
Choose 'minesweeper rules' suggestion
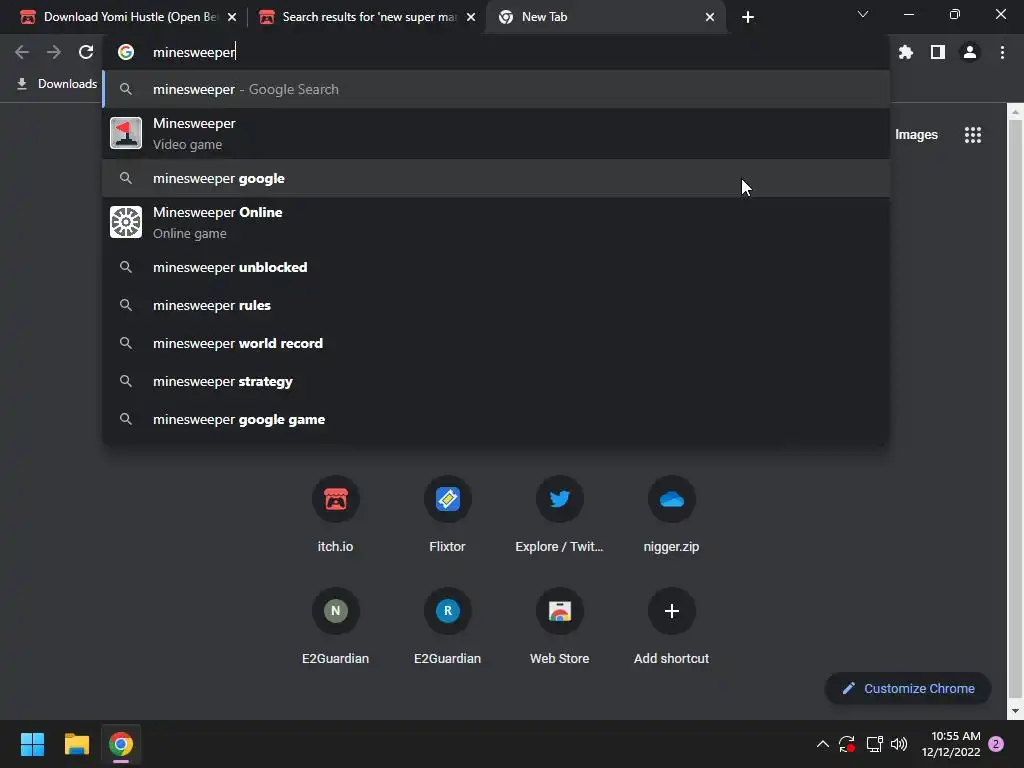(496, 305)
